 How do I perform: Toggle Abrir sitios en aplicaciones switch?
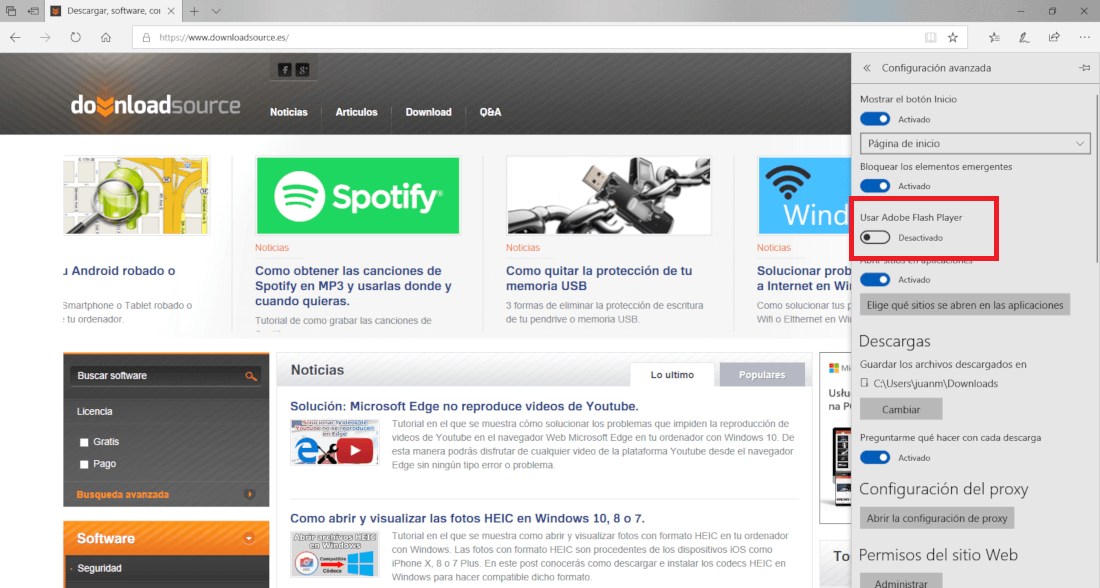tap(875, 279)
